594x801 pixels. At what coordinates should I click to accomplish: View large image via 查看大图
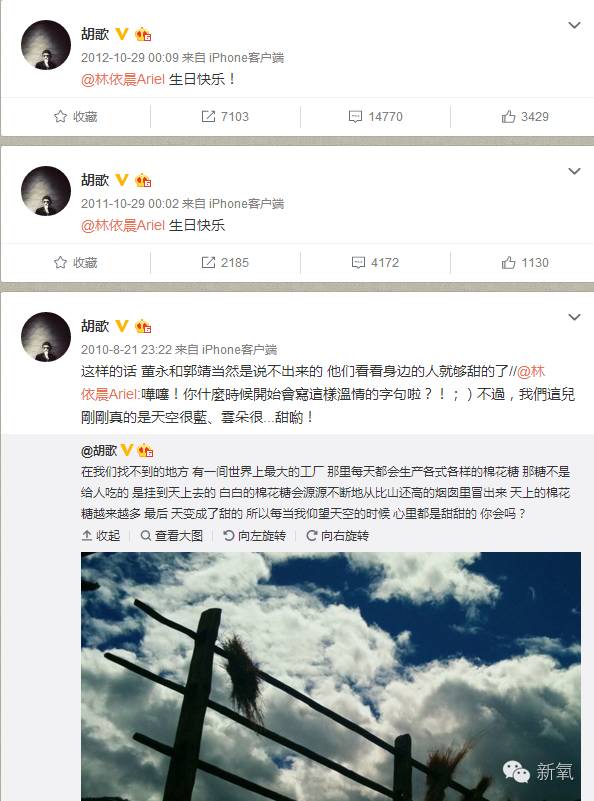[x=172, y=535]
